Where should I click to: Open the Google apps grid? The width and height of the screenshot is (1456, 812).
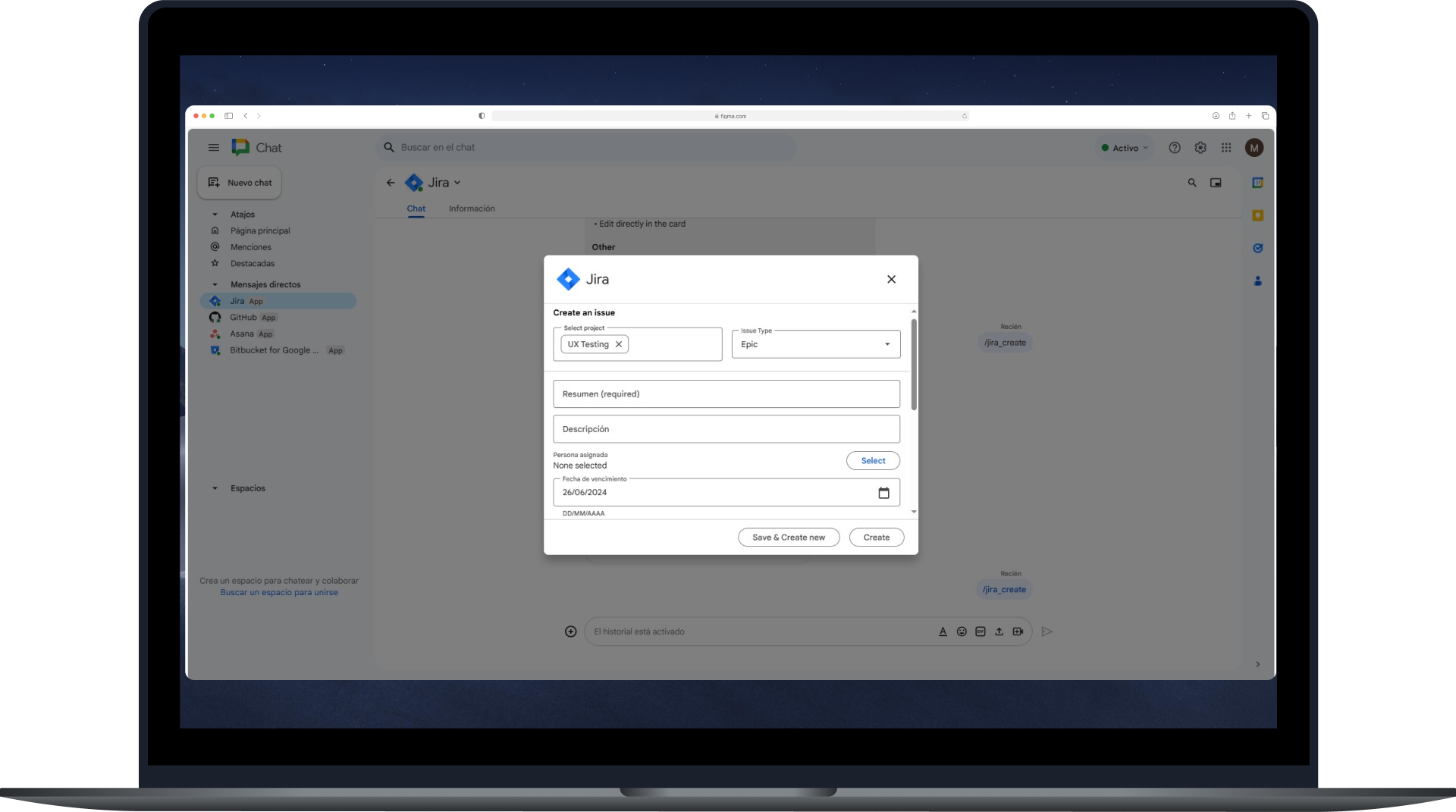pos(1226,148)
